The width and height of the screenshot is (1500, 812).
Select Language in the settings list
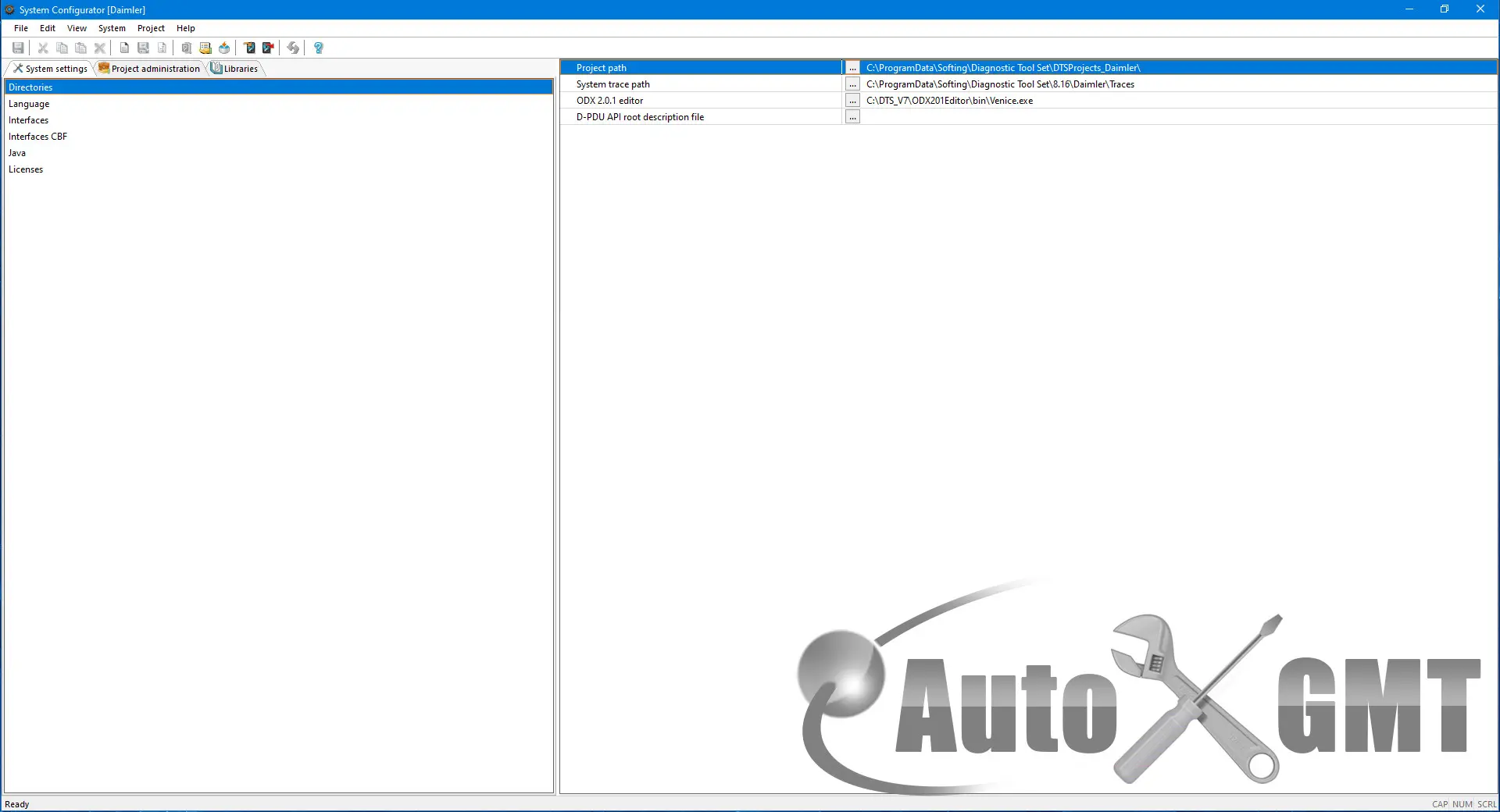(x=279, y=104)
